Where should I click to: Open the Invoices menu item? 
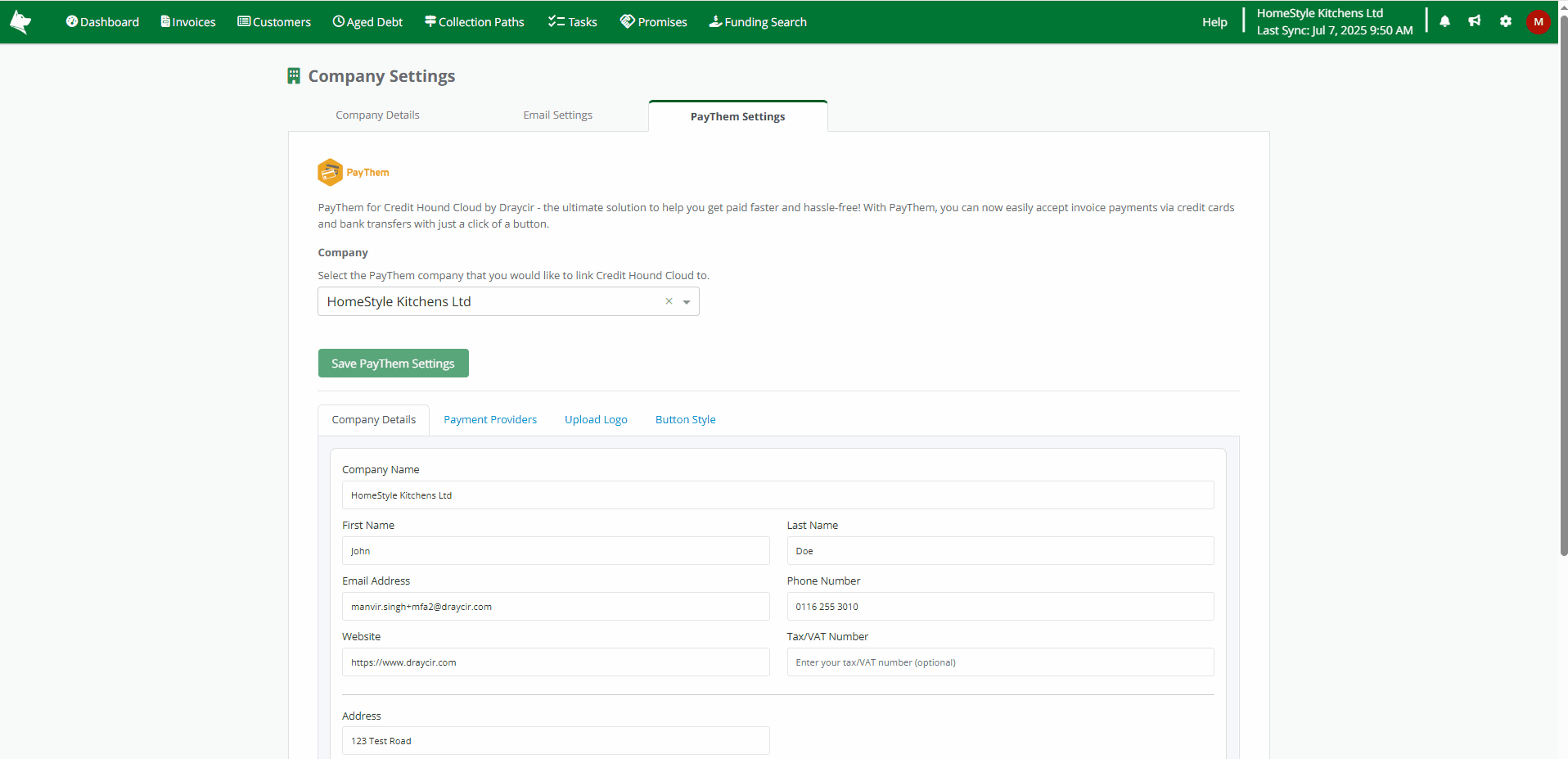(x=188, y=22)
